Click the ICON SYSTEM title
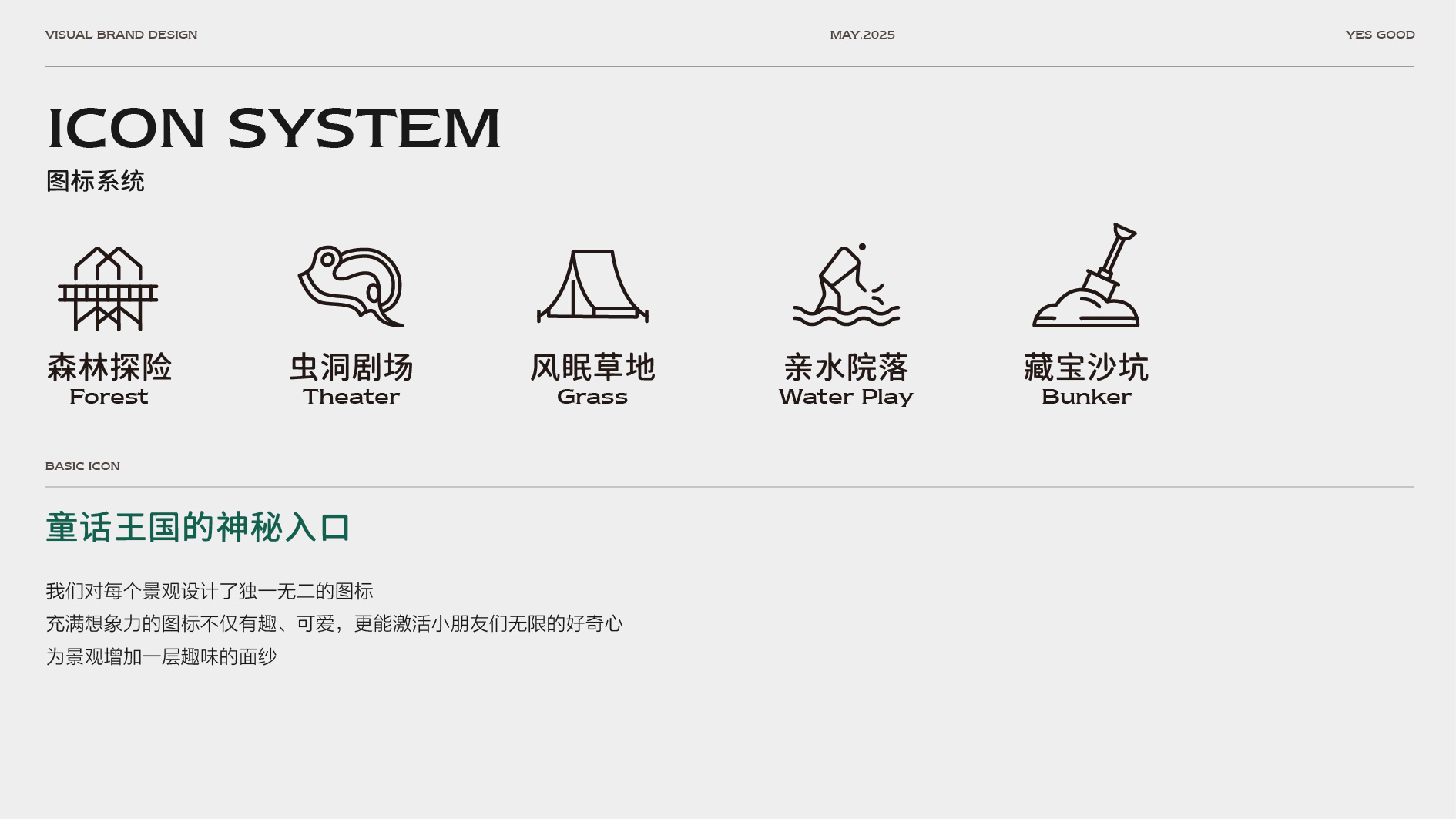 (273, 129)
